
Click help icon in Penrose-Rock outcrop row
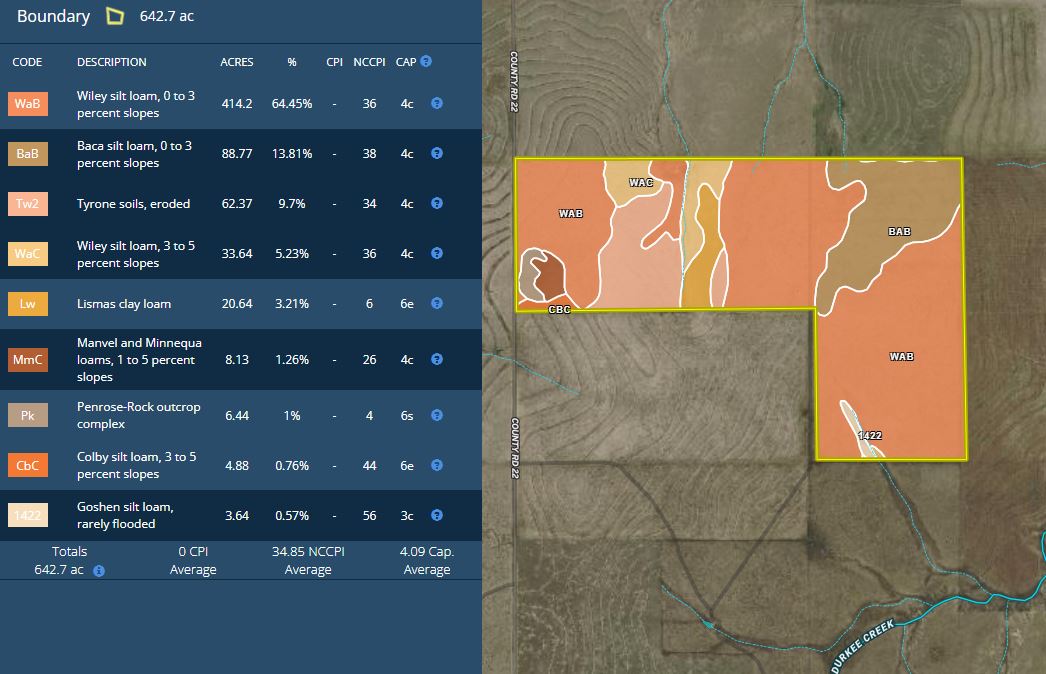[436, 415]
